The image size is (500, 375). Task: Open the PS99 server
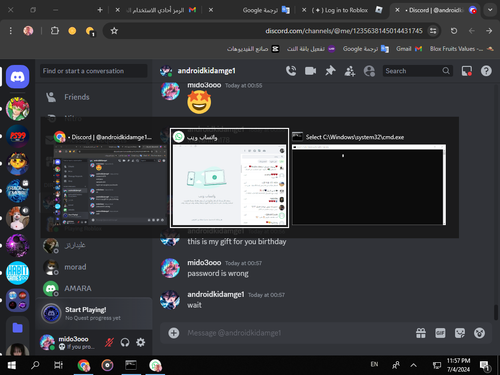point(18,136)
